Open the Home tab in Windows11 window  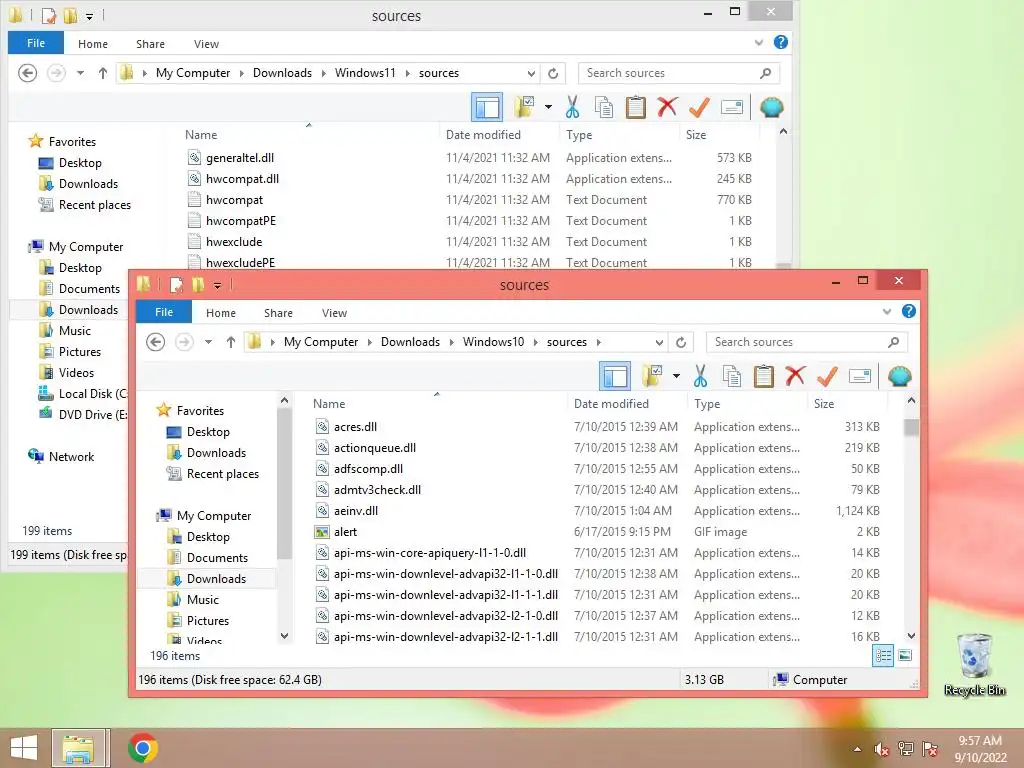coord(93,44)
